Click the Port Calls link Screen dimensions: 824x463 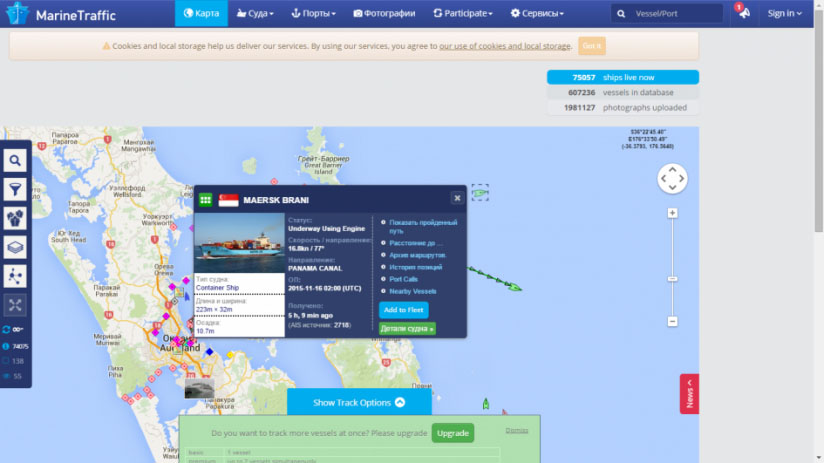(x=404, y=279)
